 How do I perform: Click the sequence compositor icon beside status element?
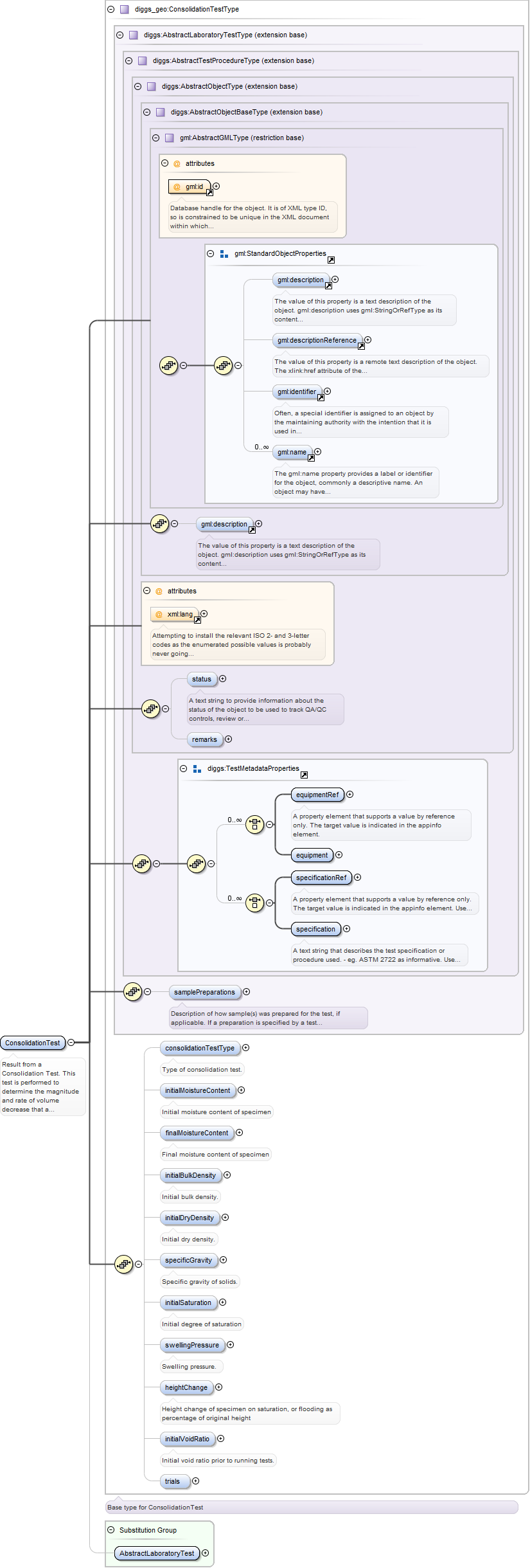click(150, 709)
